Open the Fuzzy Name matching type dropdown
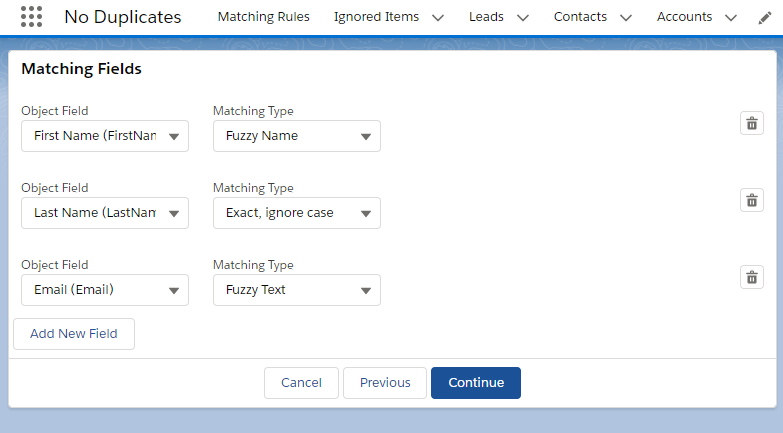Viewport: 783px width, 433px height. coord(297,136)
